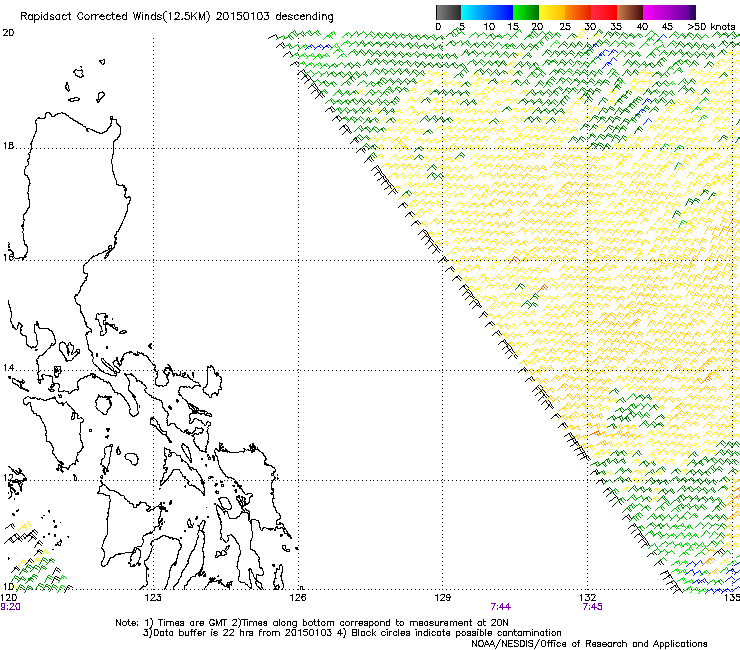
Task: Click the legend scale label 35
Action: click(x=616, y=26)
